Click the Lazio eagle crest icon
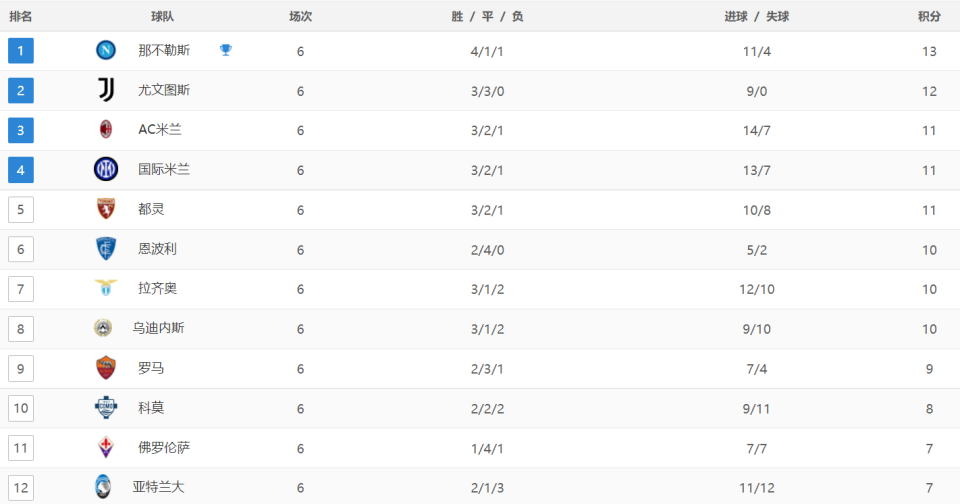This screenshot has width=960, height=504. pyautogui.click(x=106, y=288)
